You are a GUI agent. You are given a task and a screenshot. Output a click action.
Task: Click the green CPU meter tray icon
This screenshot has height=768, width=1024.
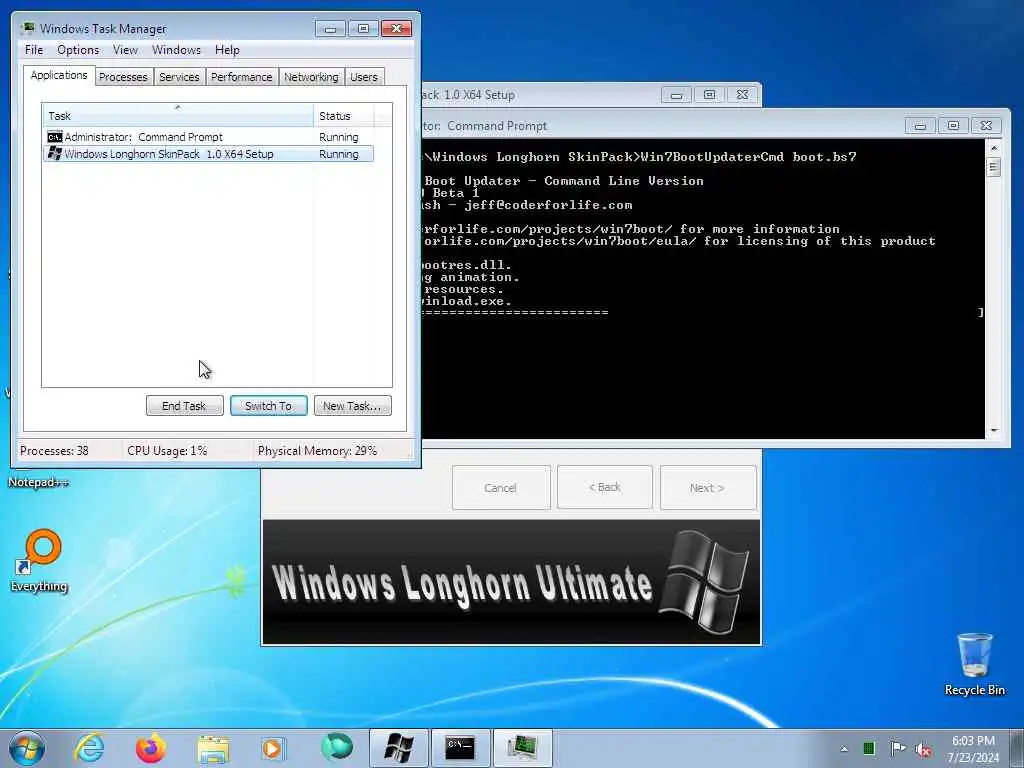tap(869, 749)
